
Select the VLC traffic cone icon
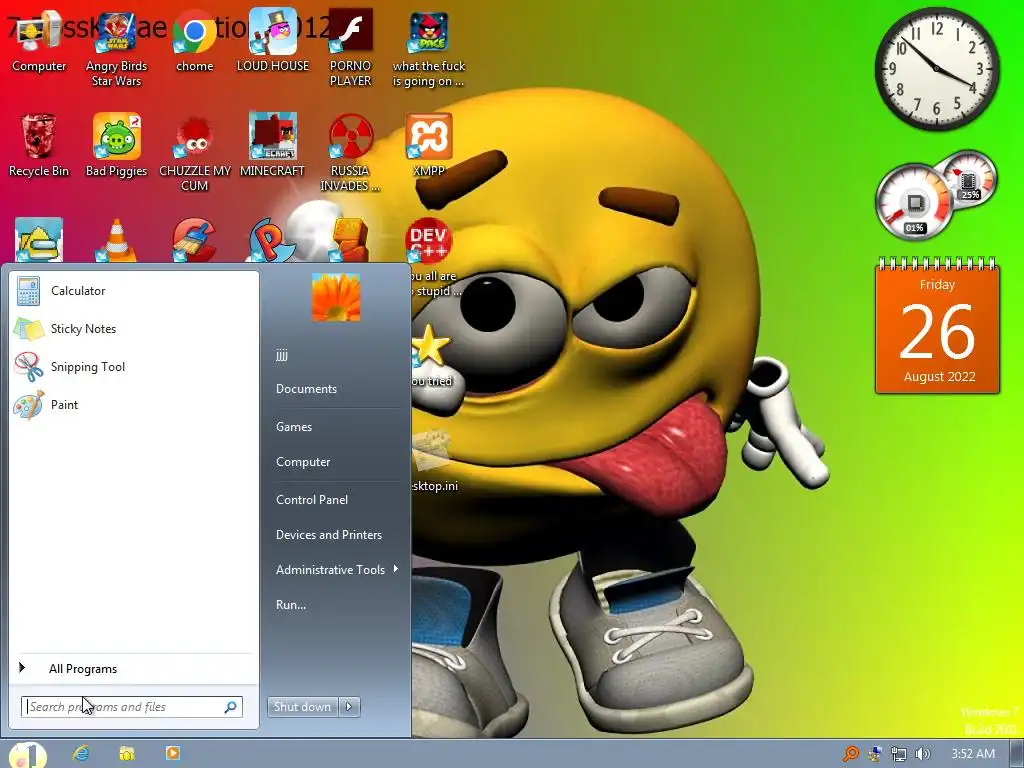pos(116,240)
